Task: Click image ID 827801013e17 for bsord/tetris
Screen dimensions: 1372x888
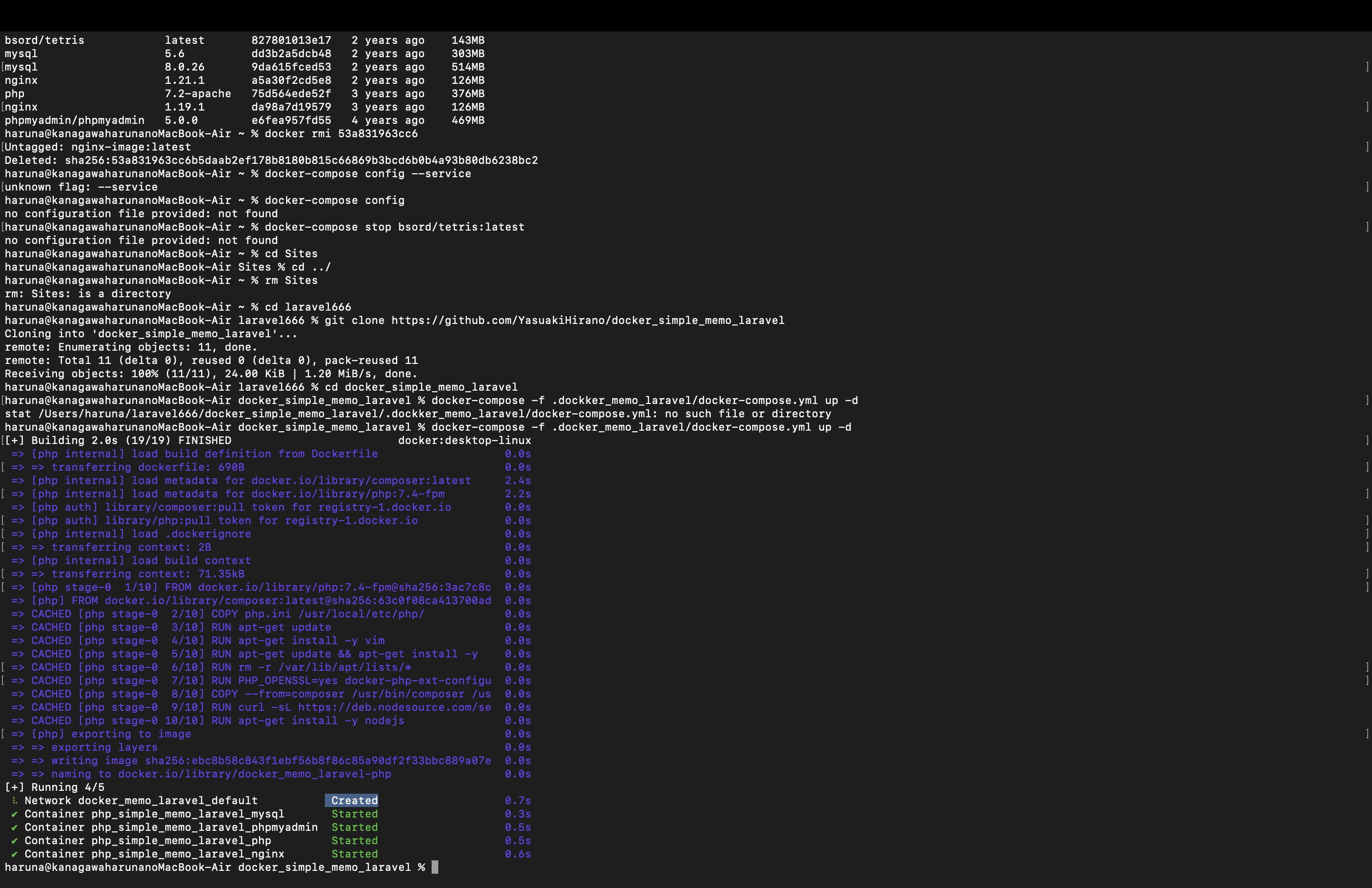Action: 291,40
